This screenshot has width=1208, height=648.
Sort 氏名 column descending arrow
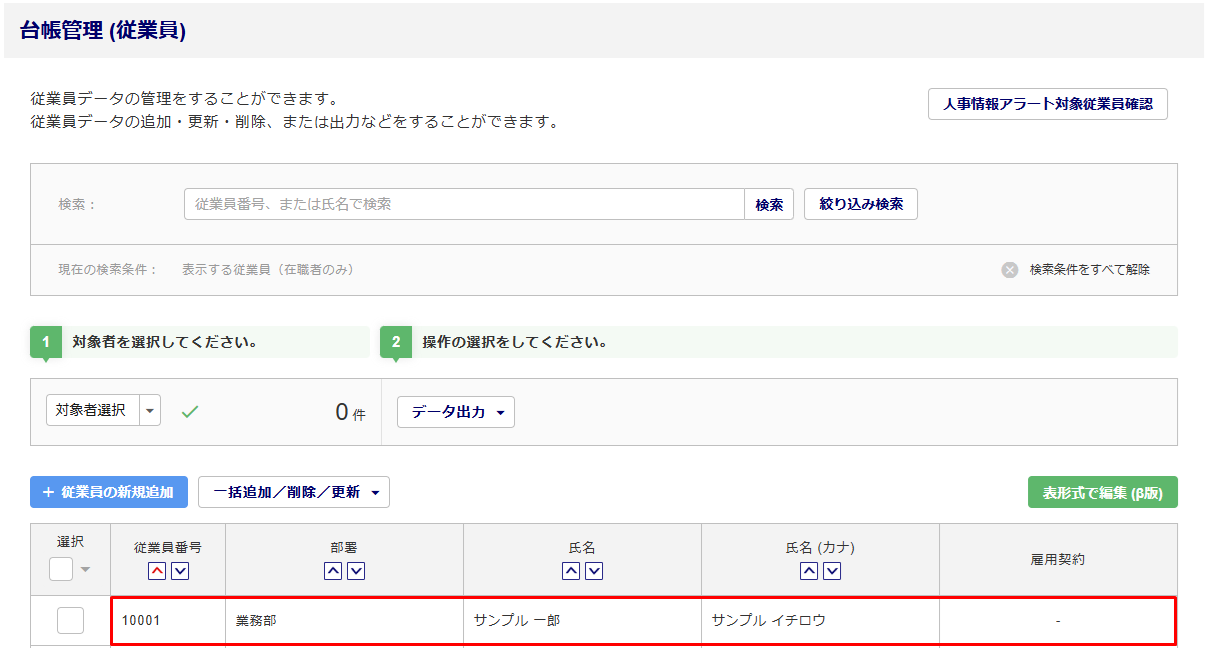[594, 571]
